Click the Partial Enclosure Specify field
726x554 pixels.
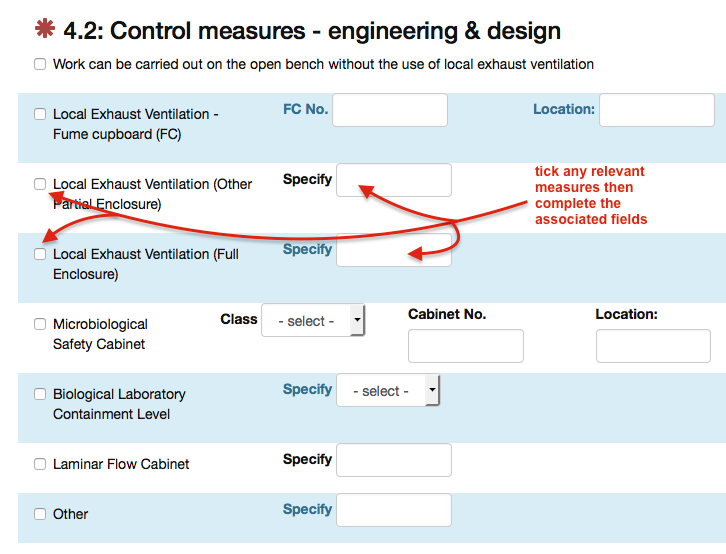click(x=394, y=180)
